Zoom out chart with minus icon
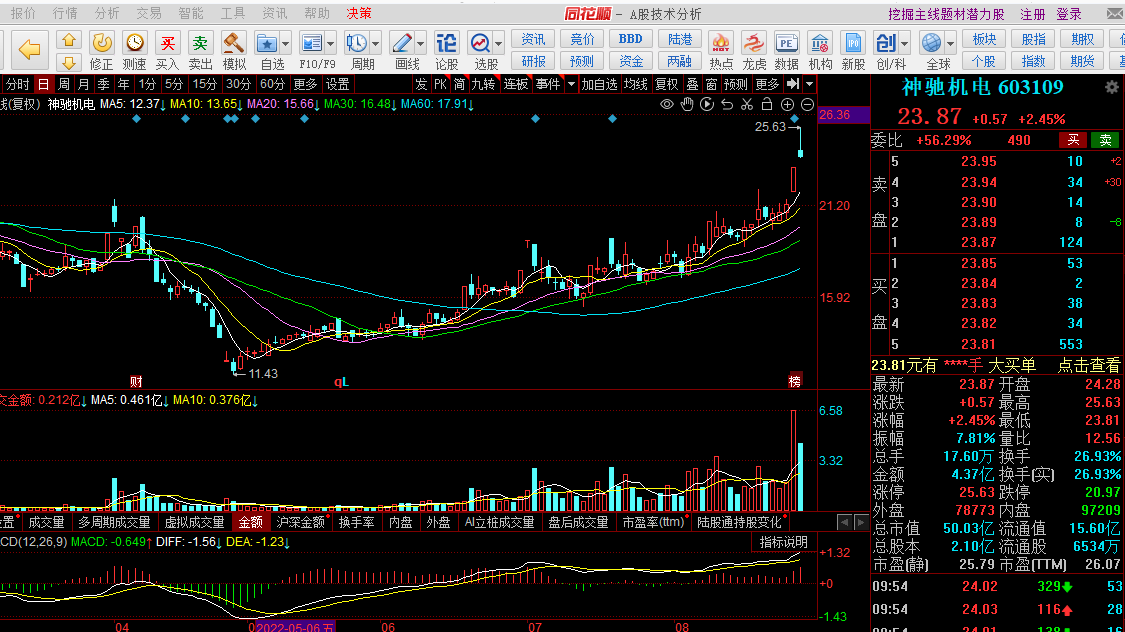This screenshot has width=1125, height=632. click(x=807, y=105)
